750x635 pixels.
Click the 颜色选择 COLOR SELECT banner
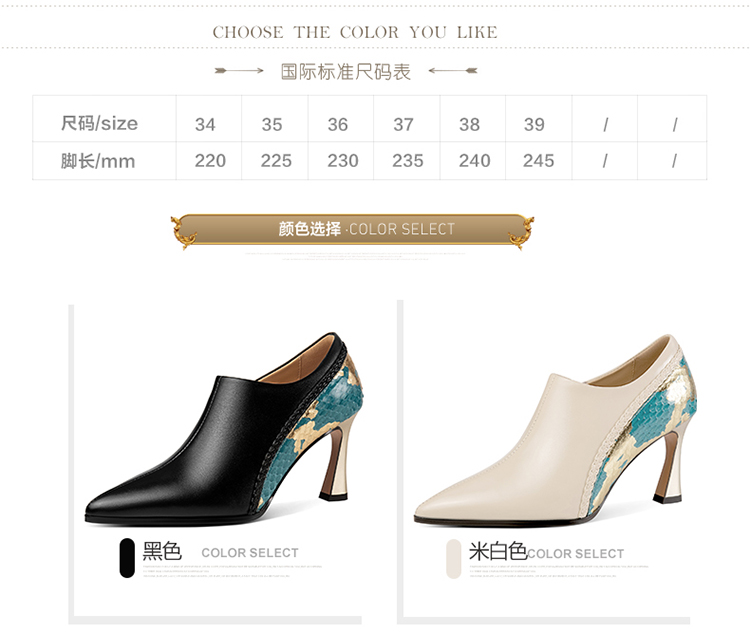click(x=353, y=230)
